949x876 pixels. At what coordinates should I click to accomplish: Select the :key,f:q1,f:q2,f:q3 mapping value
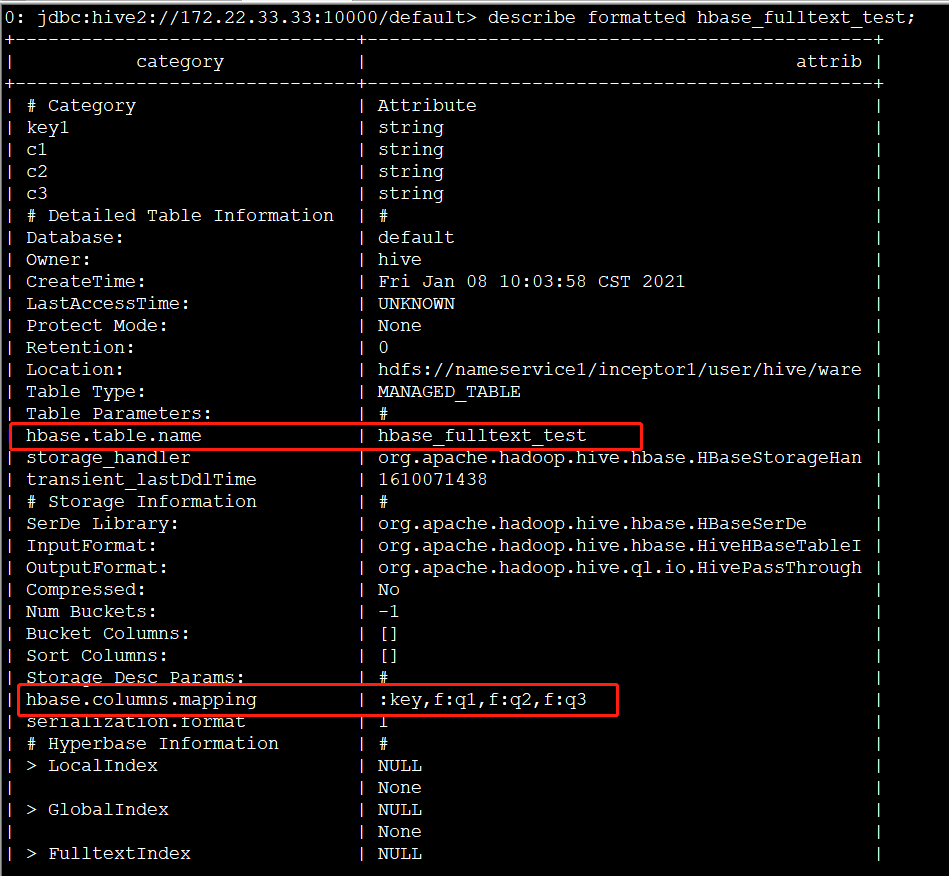click(482, 700)
